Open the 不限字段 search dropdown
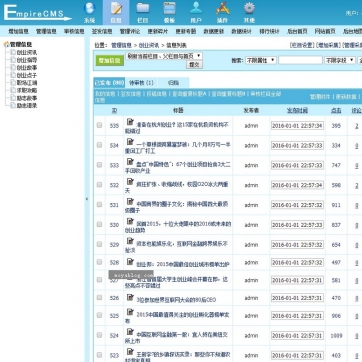362x362 pixels. [x=340, y=60]
